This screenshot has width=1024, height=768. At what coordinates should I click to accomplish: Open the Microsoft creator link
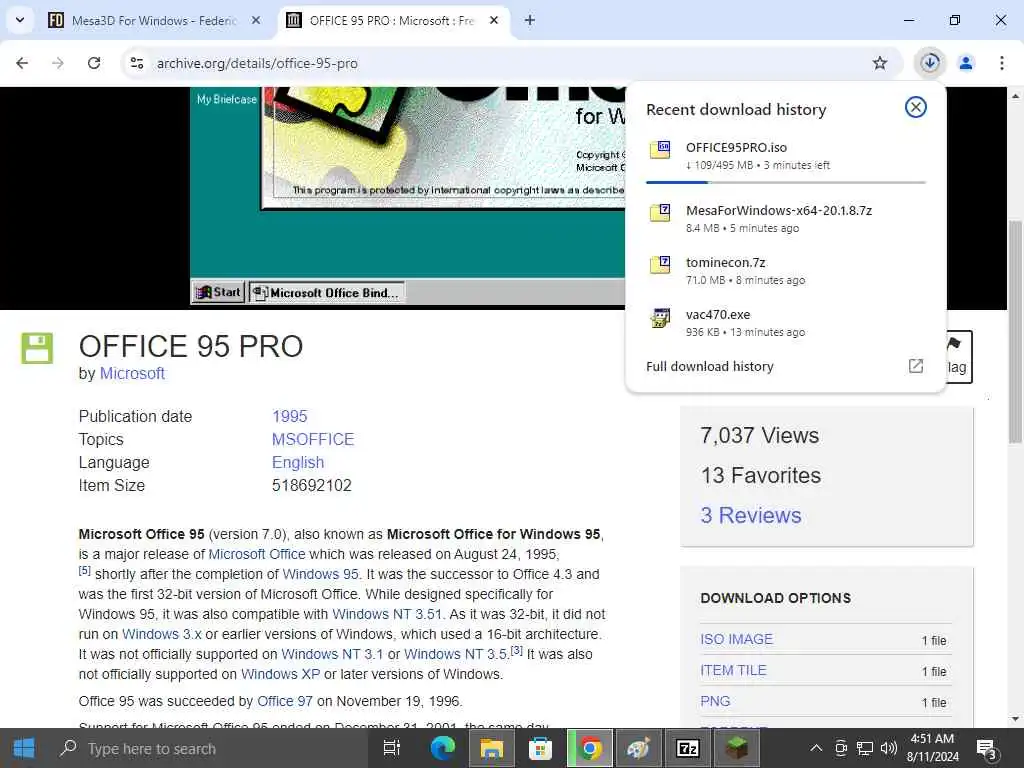tap(132, 374)
